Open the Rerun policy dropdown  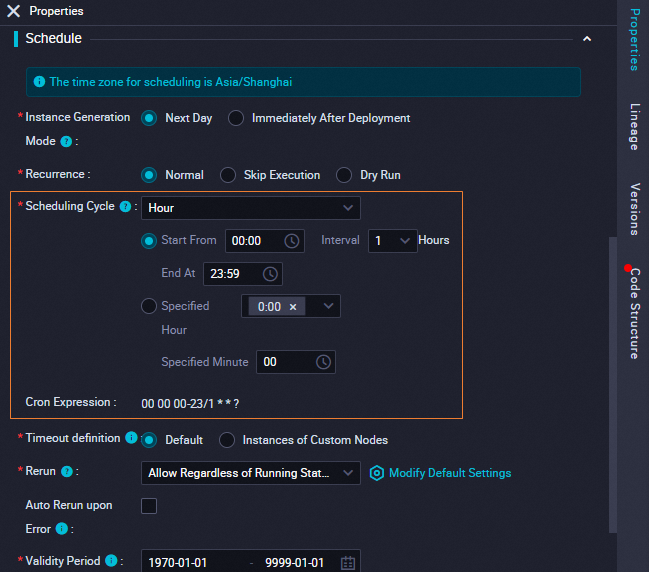click(251, 473)
